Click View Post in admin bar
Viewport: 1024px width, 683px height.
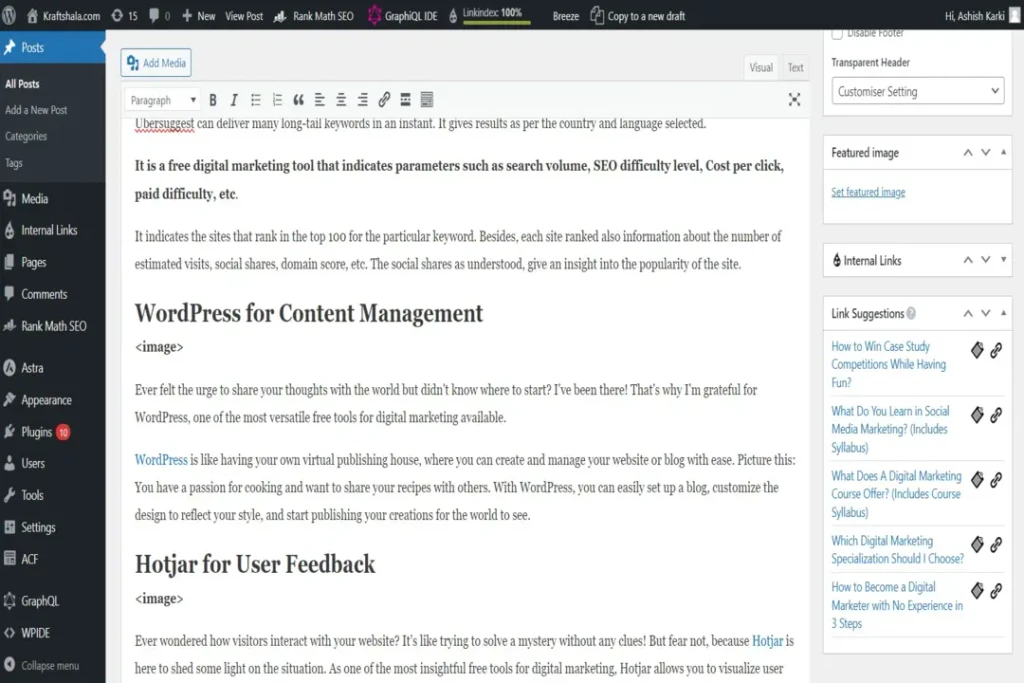point(244,16)
